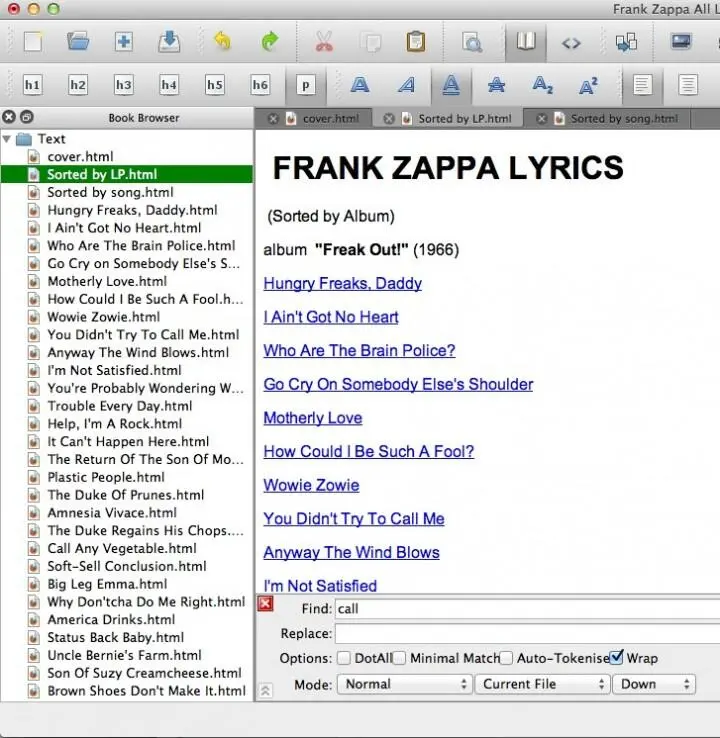Apply Heading 2 style

click(78, 85)
